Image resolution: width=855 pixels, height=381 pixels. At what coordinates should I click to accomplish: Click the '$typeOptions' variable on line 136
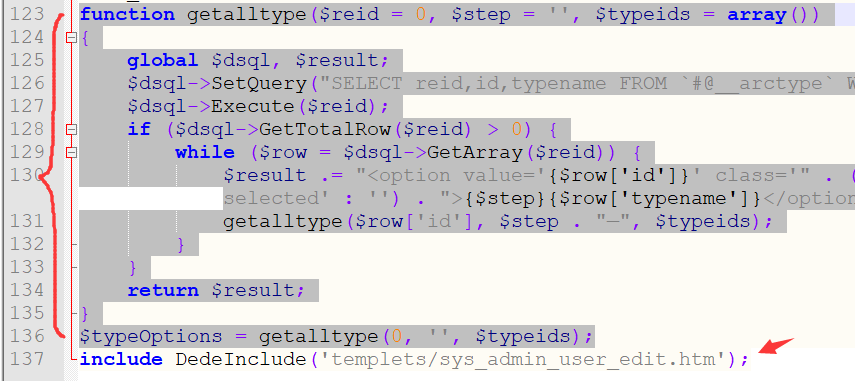pyautogui.click(x=151, y=336)
